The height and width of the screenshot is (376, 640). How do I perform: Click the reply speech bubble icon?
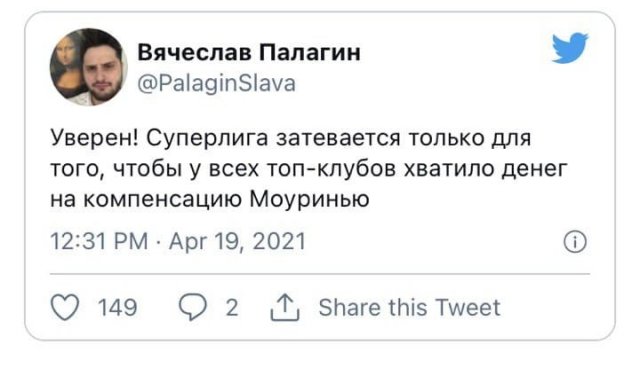[x=193, y=307]
